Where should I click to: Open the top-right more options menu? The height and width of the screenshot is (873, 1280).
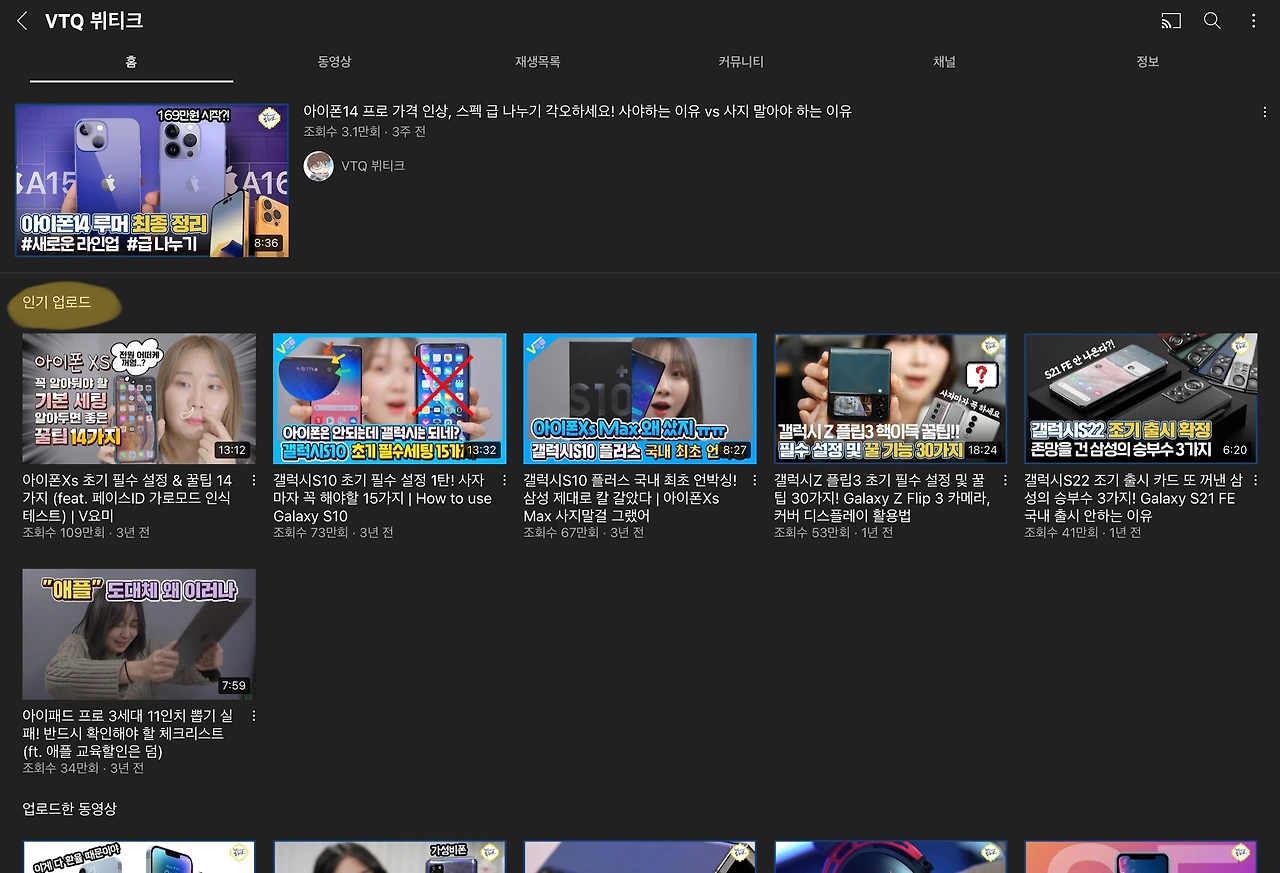[1253, 21]
